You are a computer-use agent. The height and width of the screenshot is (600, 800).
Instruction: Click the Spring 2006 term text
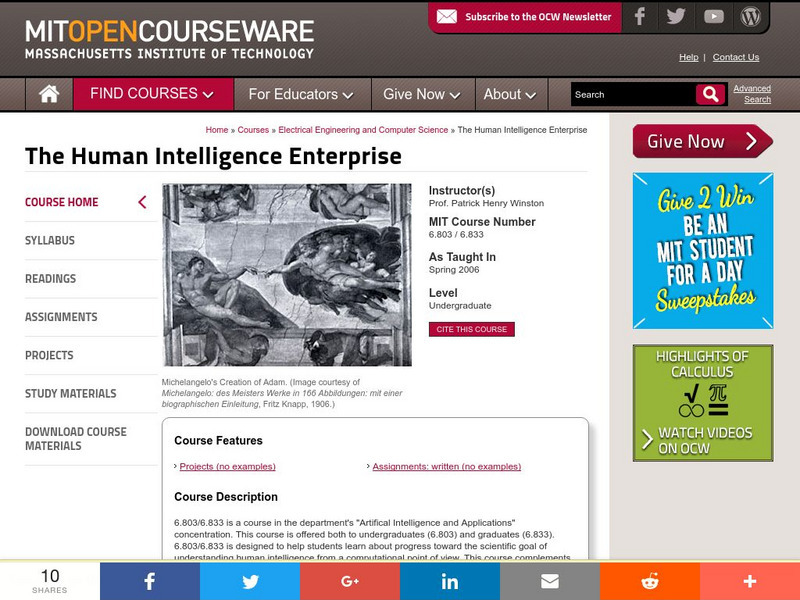point(454,269)
